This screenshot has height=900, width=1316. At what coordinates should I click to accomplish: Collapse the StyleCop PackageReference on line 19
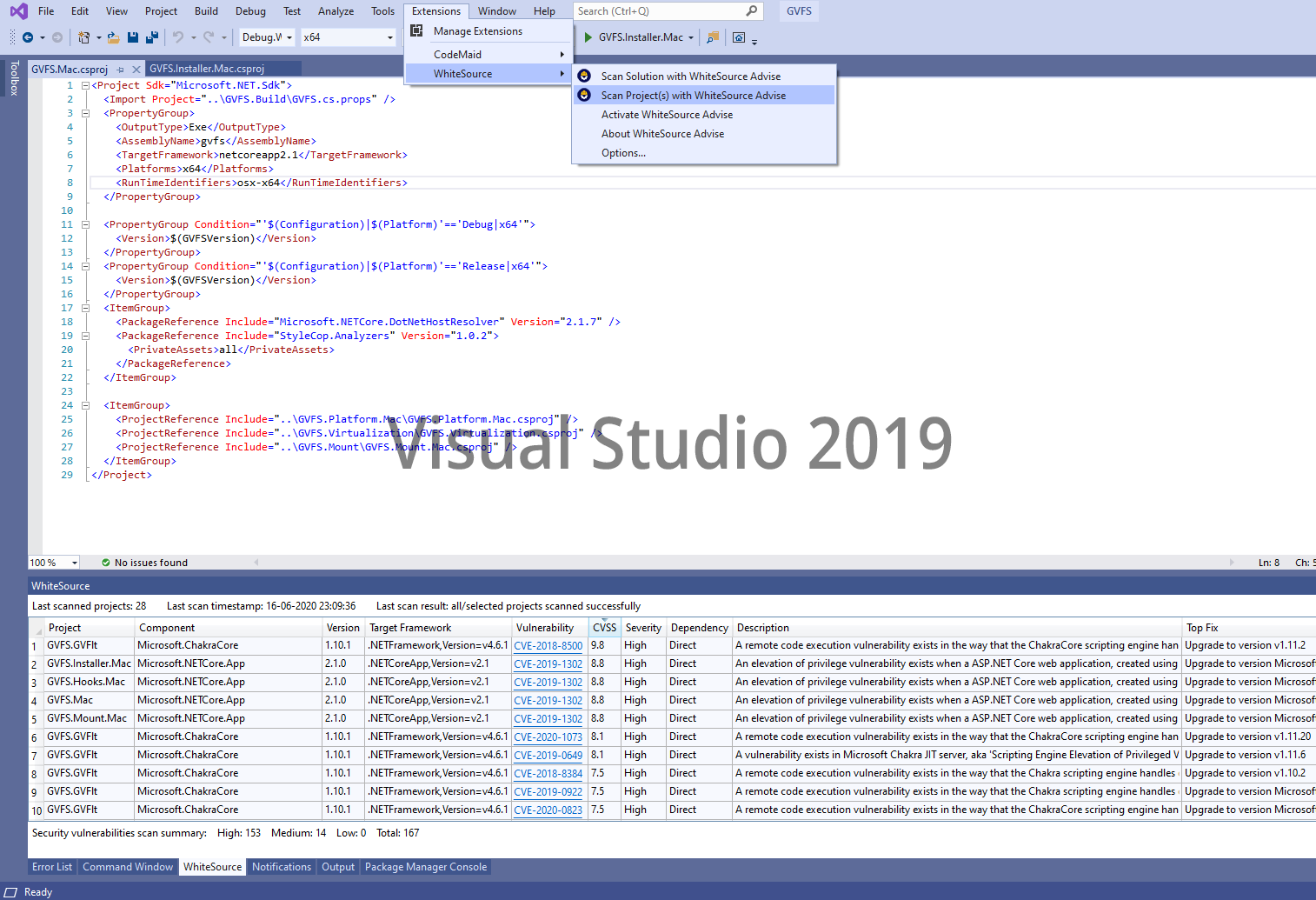pyautogui.click(x=85, y=336)
